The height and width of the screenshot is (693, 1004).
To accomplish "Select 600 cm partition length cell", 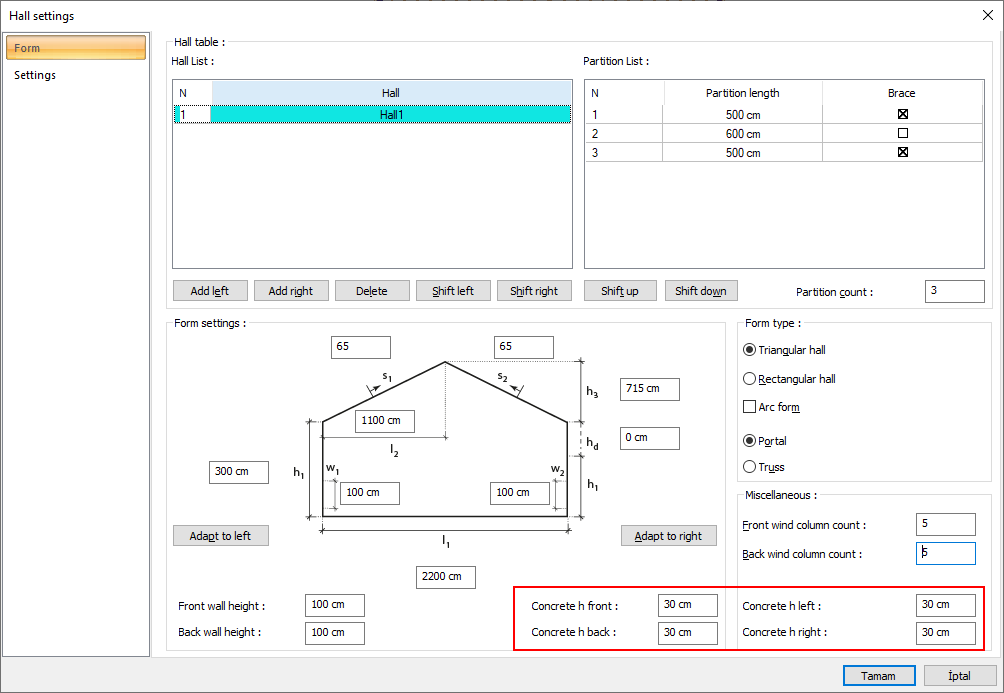I will 743,133.
